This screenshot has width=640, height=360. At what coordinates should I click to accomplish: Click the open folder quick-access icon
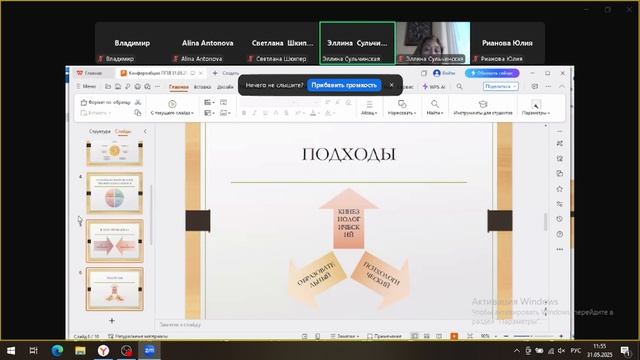click(108, 87)
